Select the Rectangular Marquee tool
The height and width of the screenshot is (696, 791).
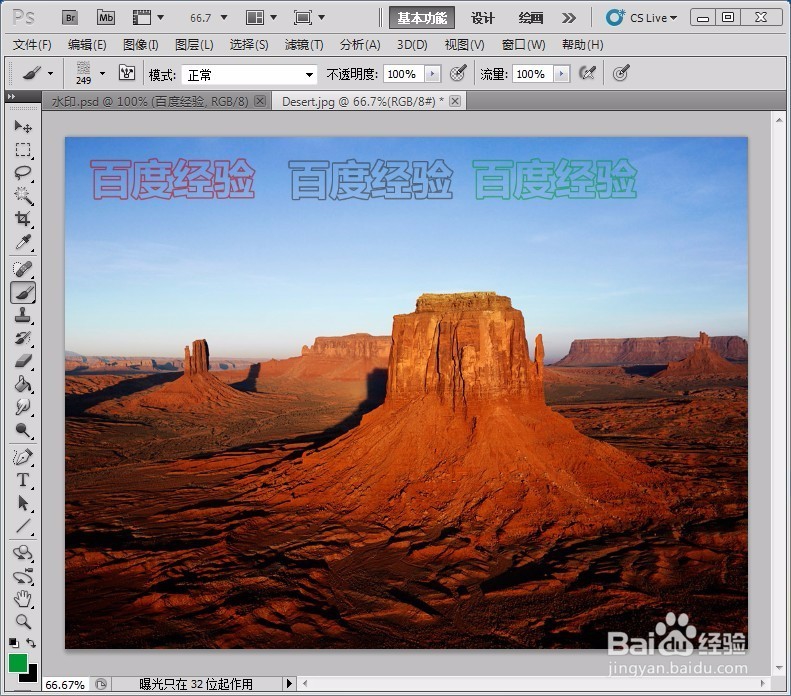23,150
